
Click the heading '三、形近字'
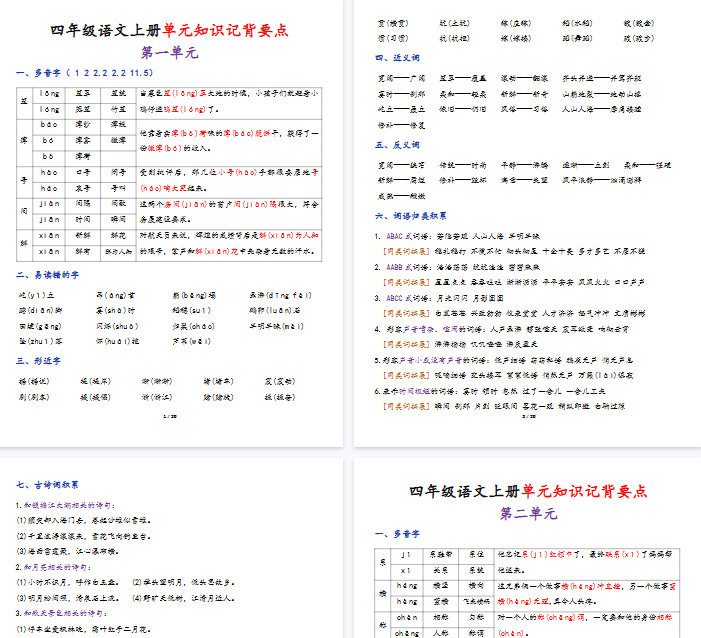(x=38, y=361)
